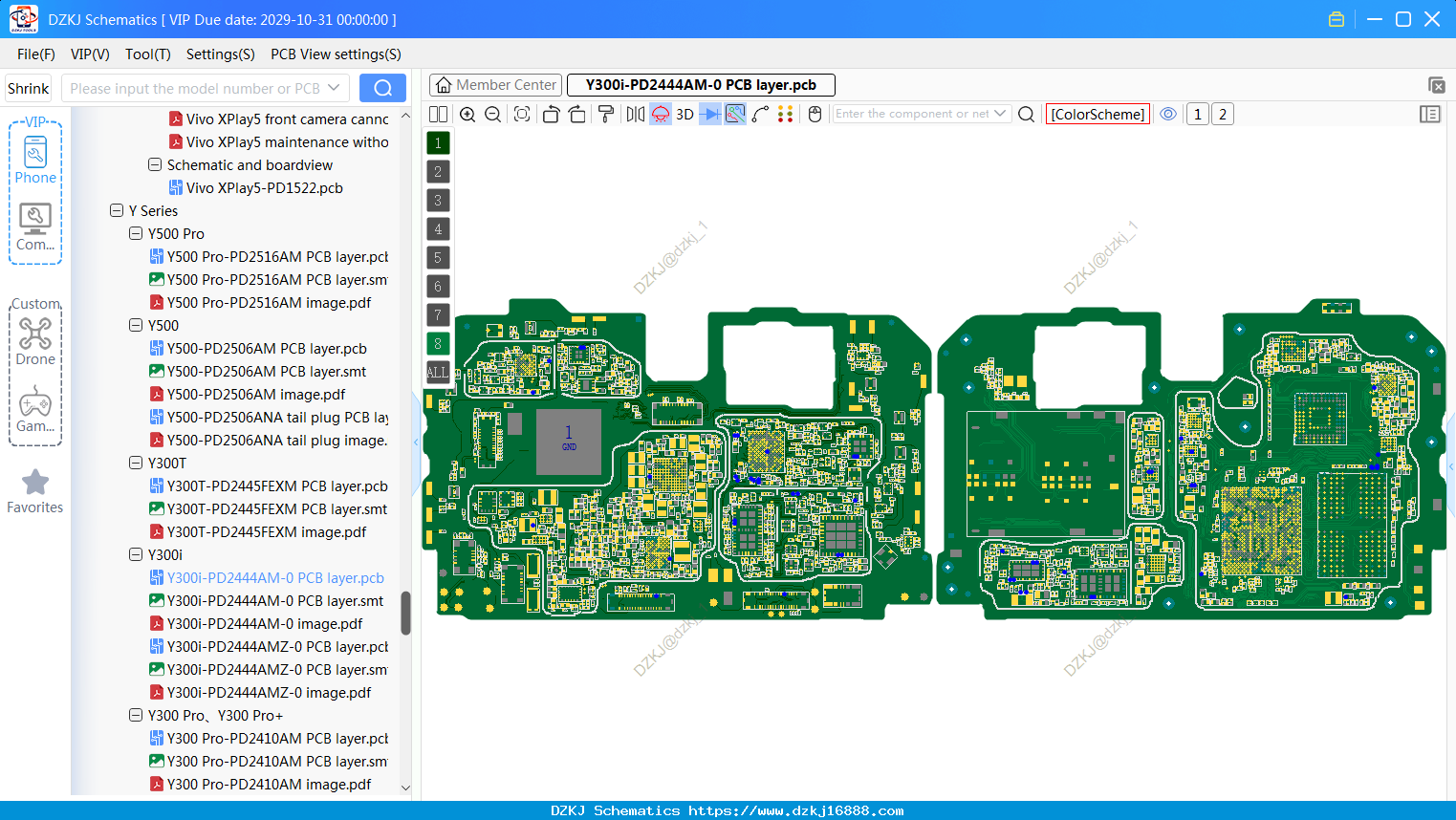
Task: Show layer 1 of the PCB
Action: click(438, 143)
